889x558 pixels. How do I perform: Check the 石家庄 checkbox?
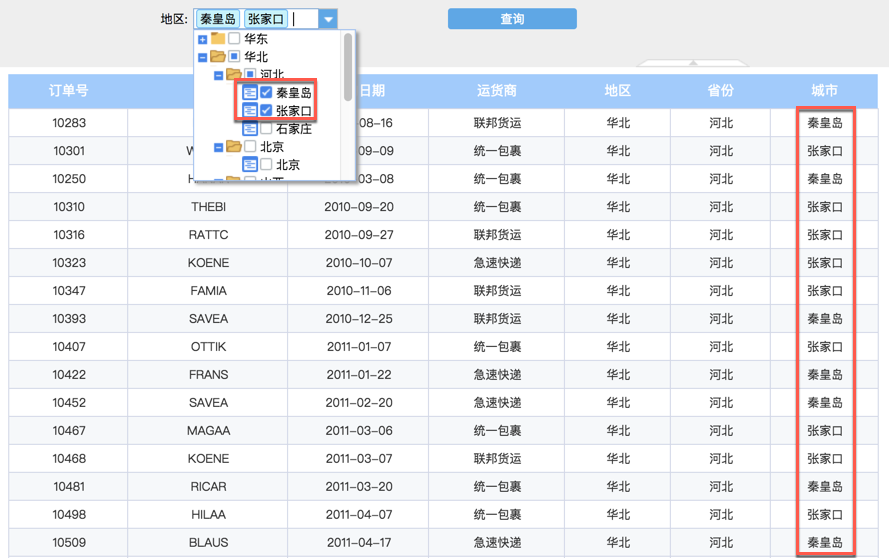266,129
